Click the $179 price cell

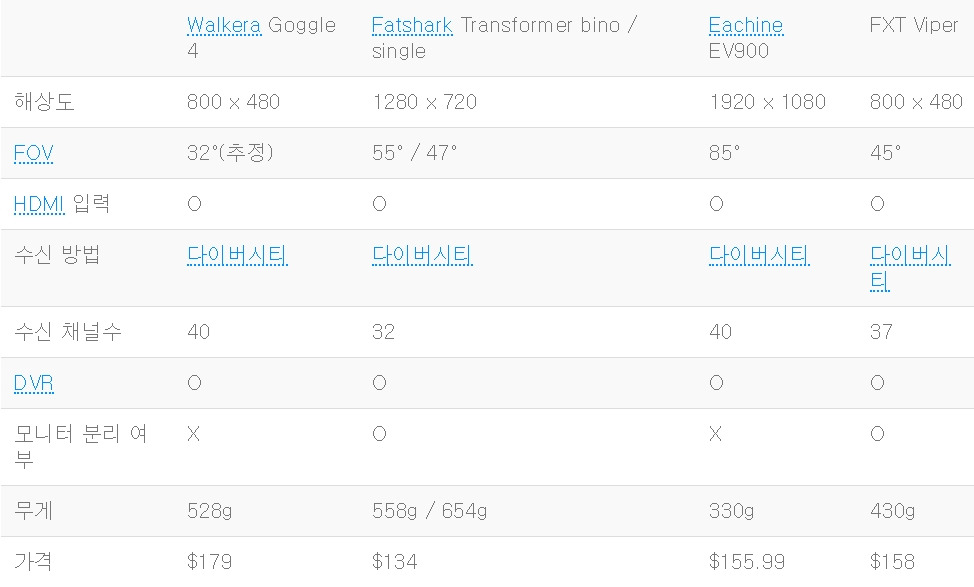pyautogui.click(x=209, y=561)
